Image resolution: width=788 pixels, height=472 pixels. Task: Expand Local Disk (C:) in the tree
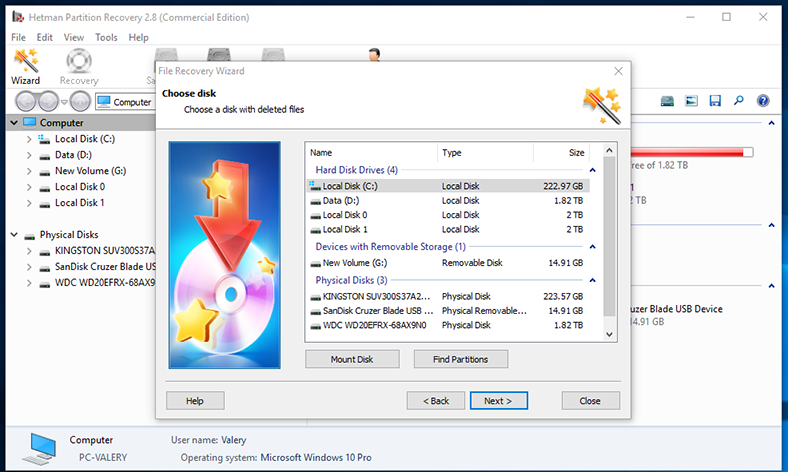pos(29,139)
